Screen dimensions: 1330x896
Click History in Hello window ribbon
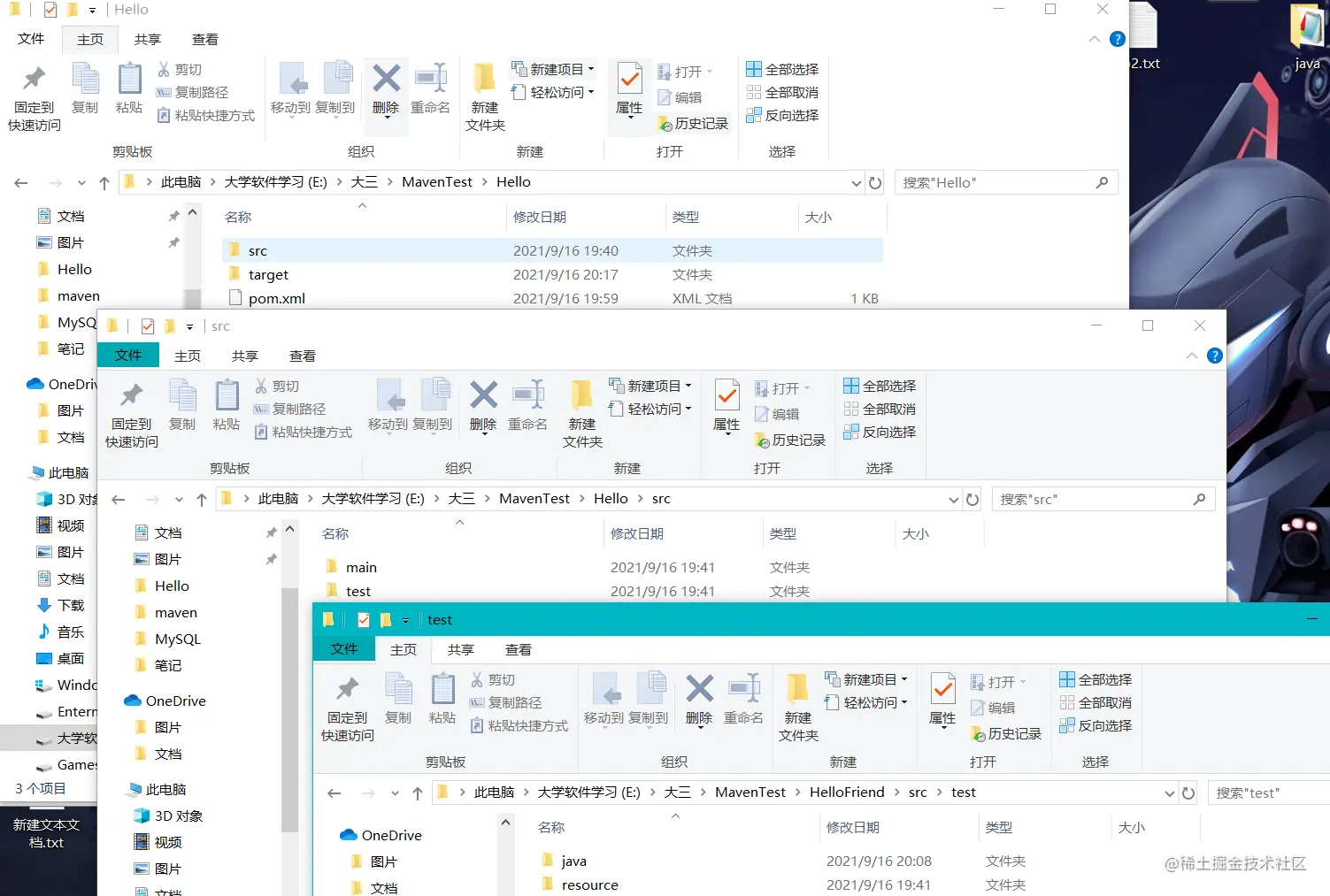tap(693, 124)
